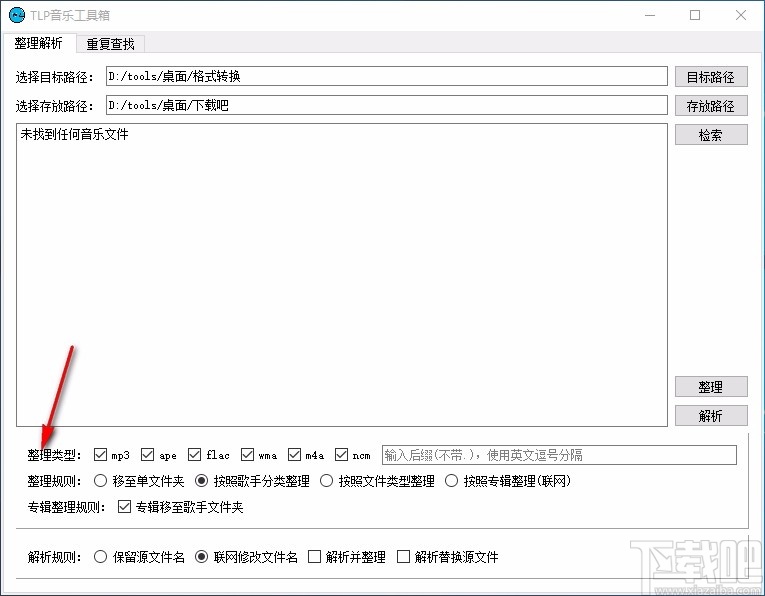Enable 解析并整理 checkbox

tap(315, 556)
